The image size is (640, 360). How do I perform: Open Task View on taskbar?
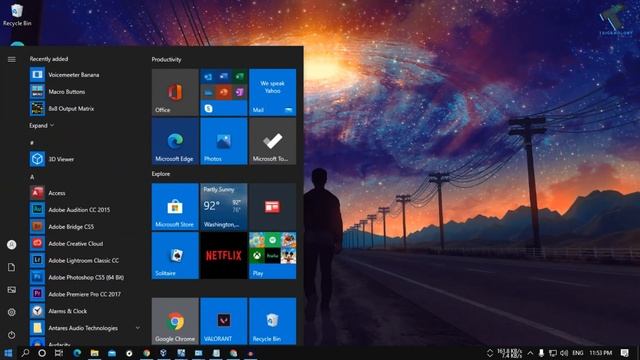[59, 353]
